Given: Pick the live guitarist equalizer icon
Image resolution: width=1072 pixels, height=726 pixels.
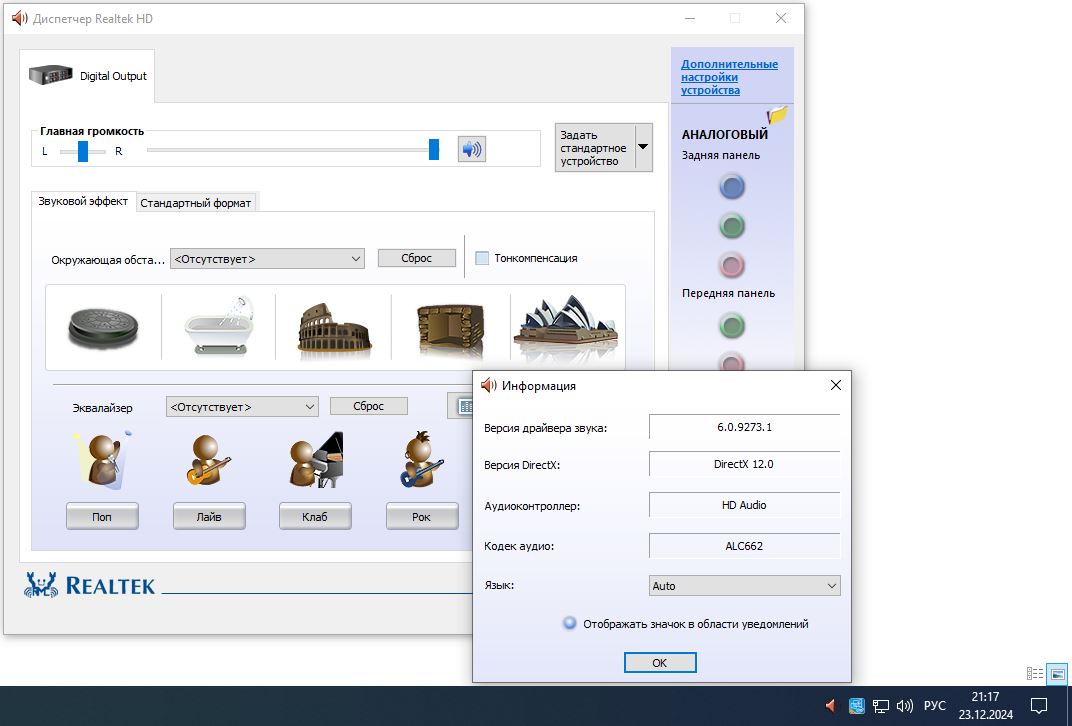Looking at the screenshot, I should pyautogui.click(x=209, y=459).
